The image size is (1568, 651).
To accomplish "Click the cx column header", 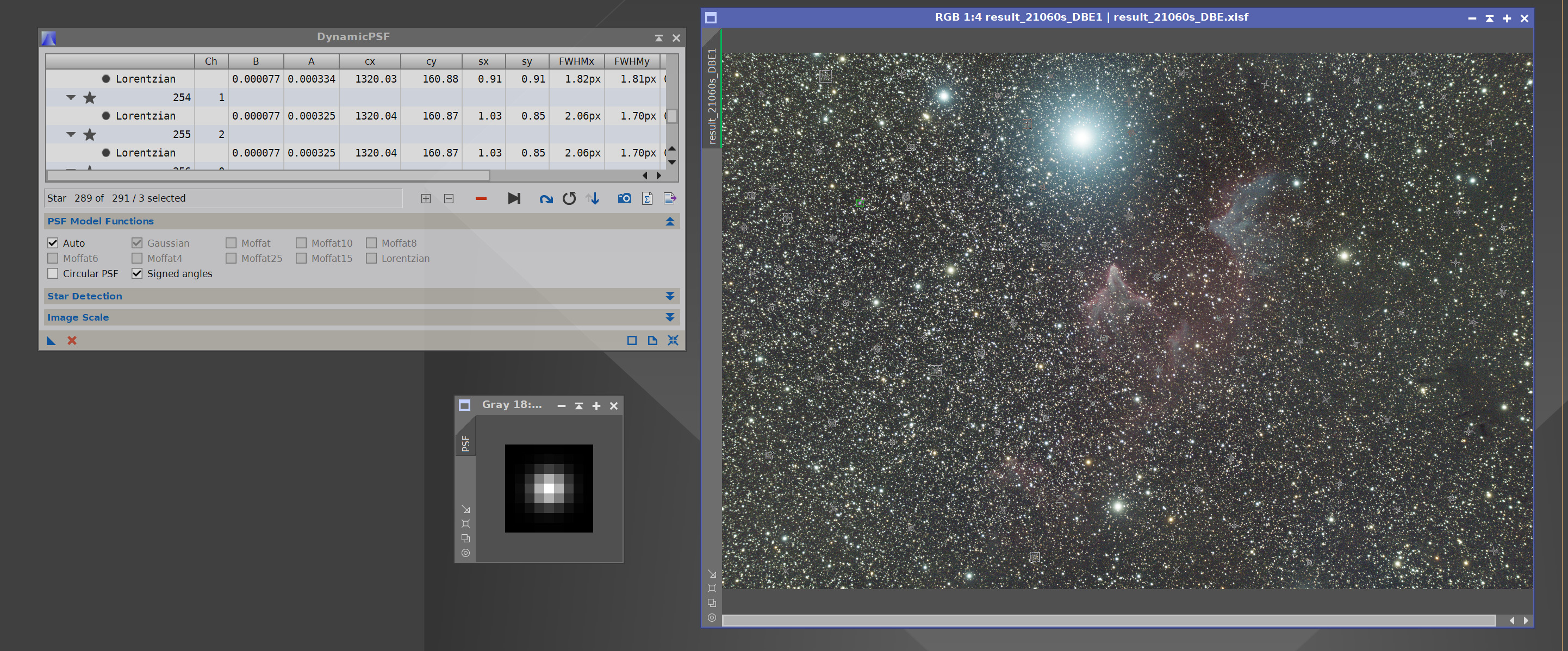I will [x=370, y=61].
